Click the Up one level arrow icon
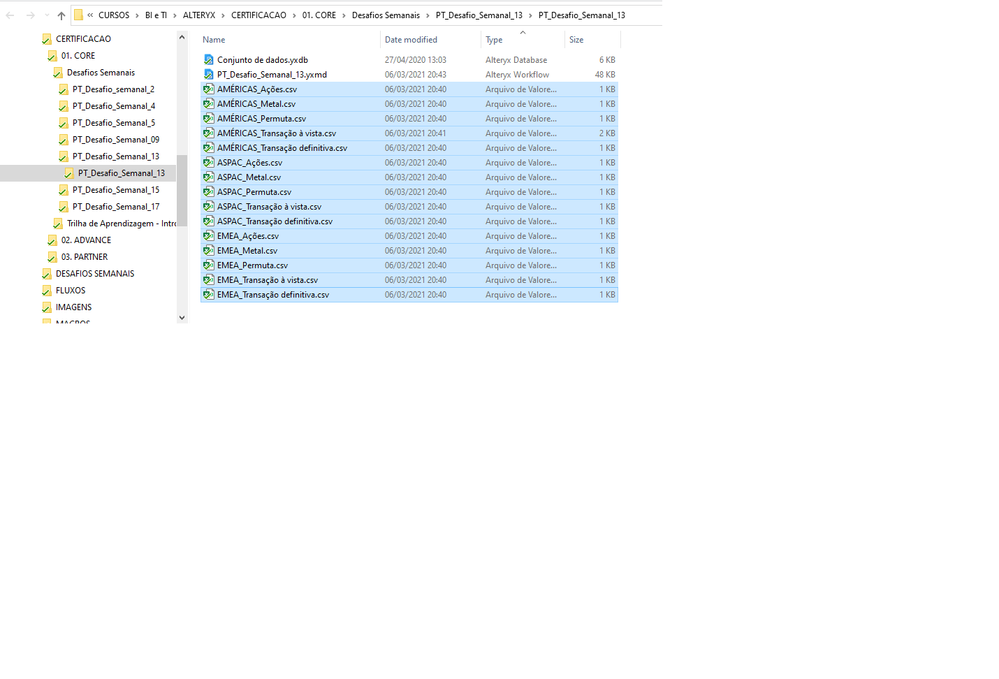 [61, 15]
